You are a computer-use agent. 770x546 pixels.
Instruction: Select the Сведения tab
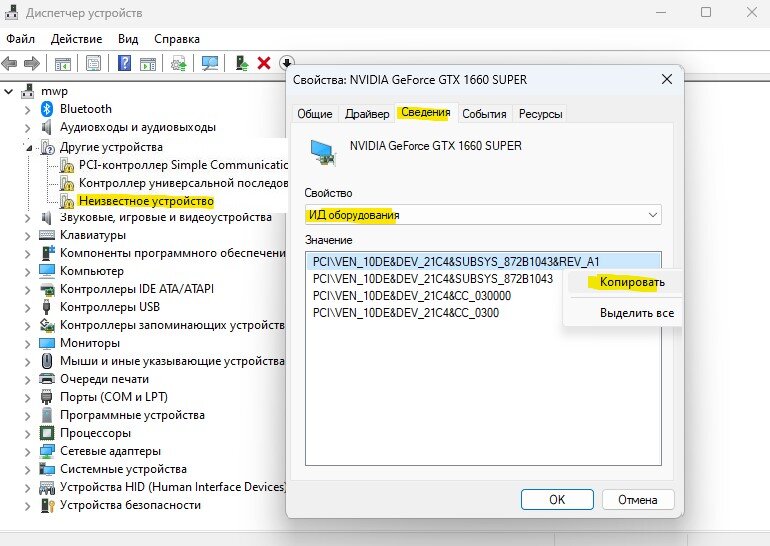point(426,112)
